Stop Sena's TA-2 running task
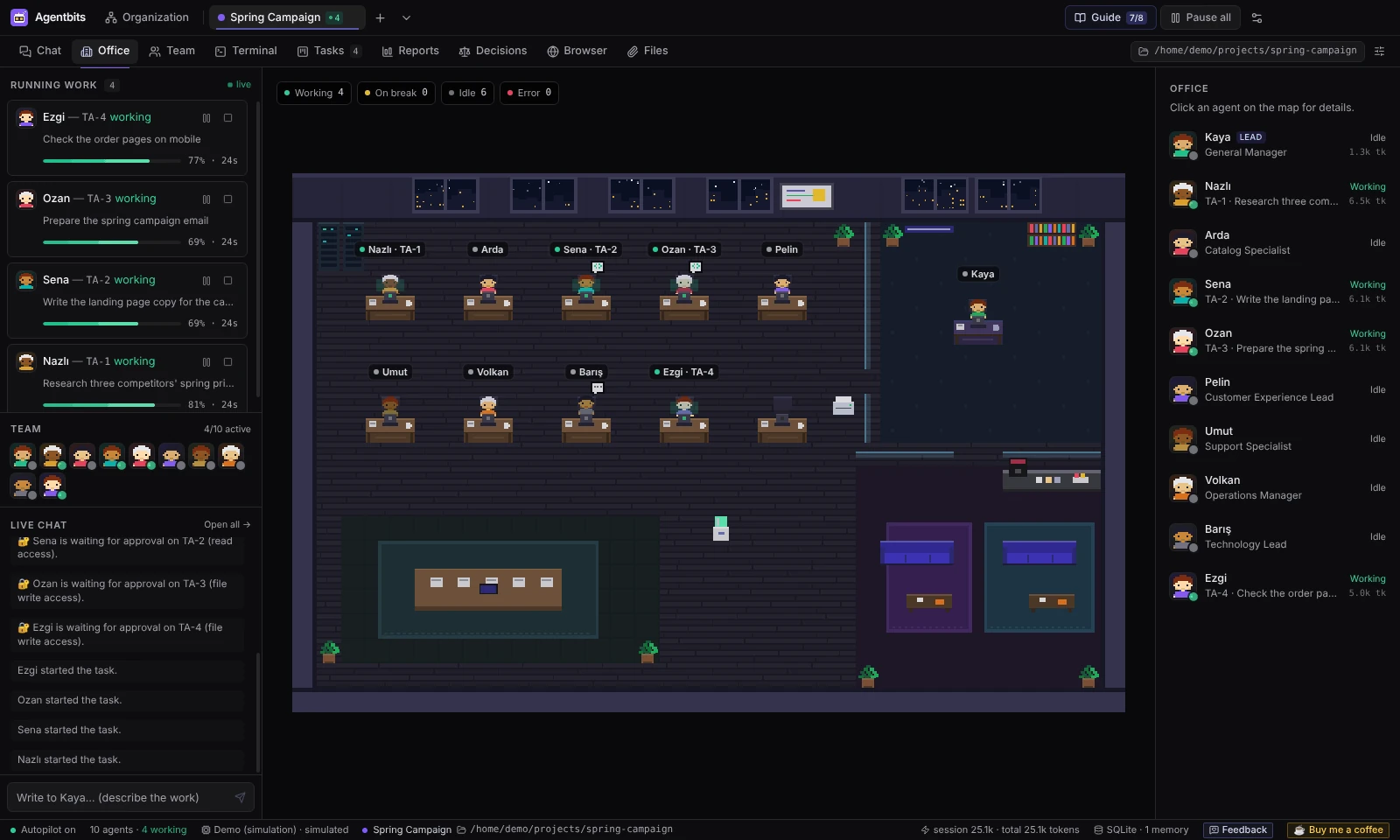This screenshot has width=1400, height=840. pos(227,280)
